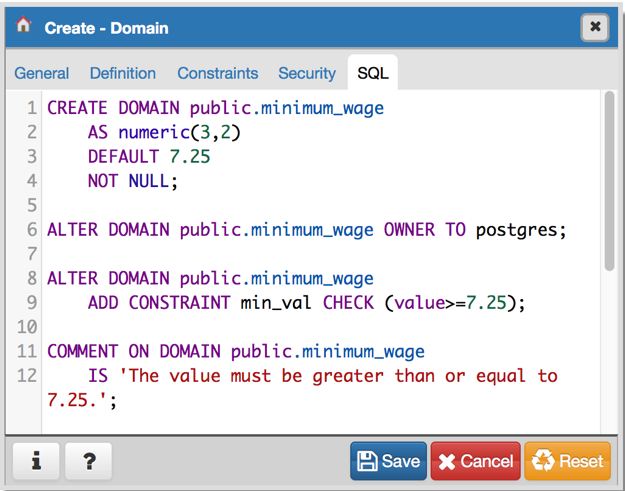Place cursor on the CREATE DOMAIN line
625x491 pixels.
click(215, 108)
